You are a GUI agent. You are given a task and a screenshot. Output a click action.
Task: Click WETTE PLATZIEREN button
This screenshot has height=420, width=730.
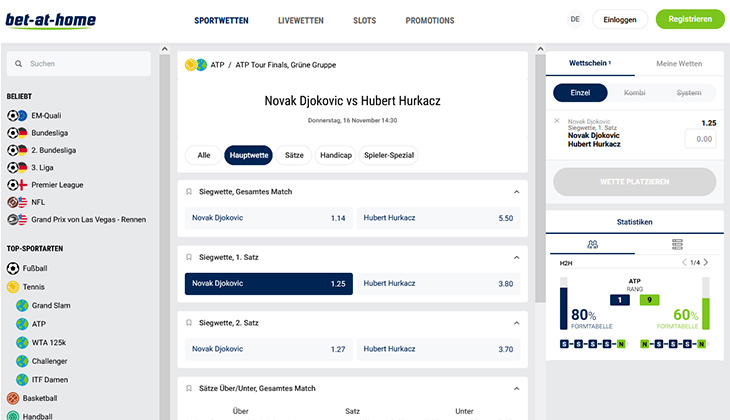click(x=635, y=182)
